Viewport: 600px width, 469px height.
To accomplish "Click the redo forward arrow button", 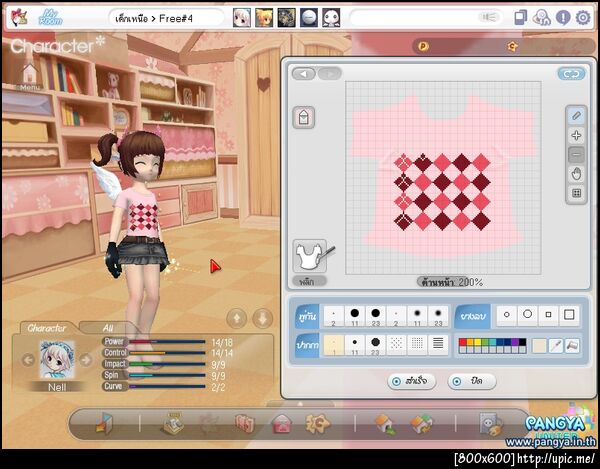I will click(x=329, y=73).
